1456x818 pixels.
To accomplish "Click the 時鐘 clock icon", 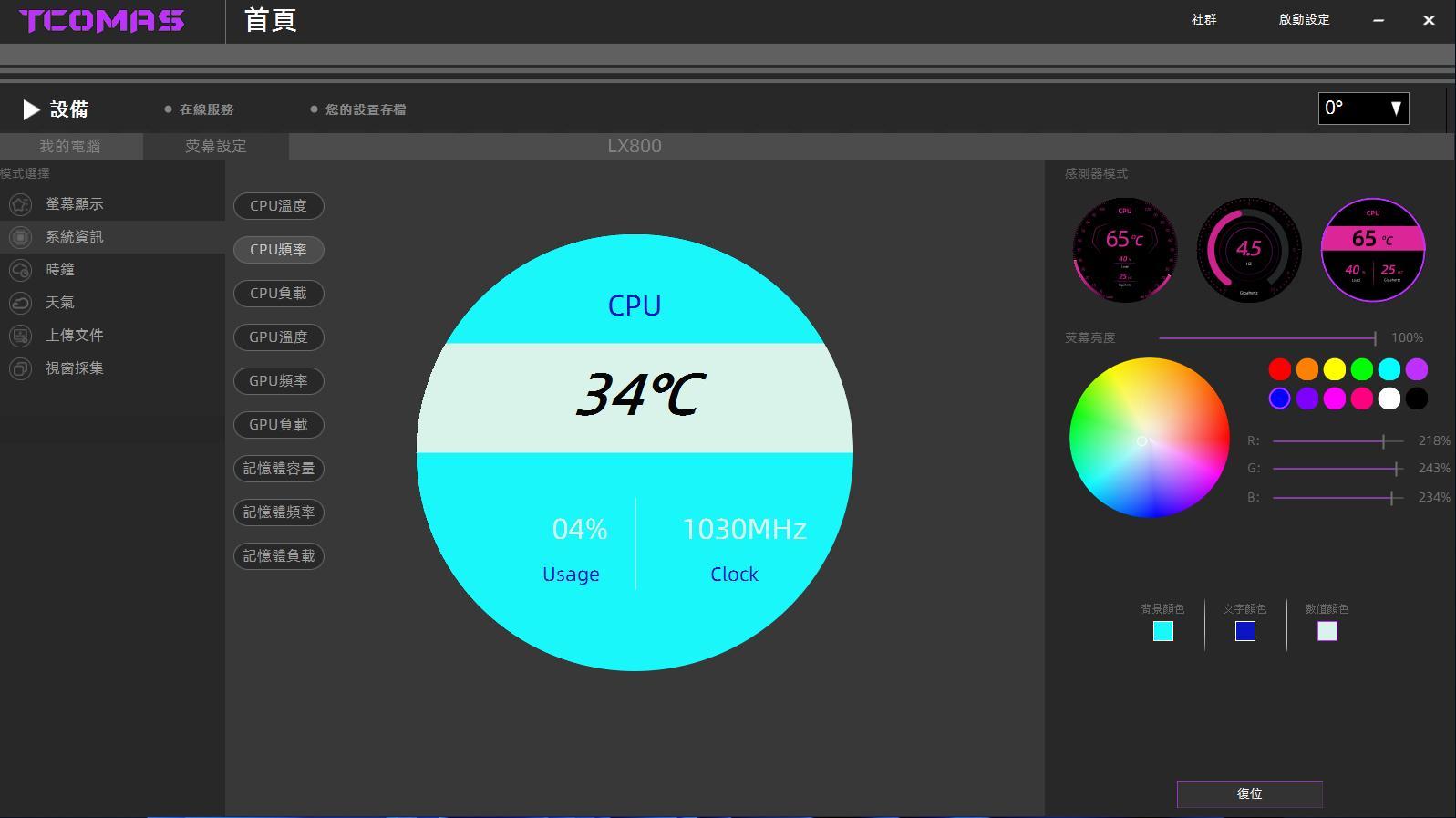I will pyautogui.click(x=20, y=270).
